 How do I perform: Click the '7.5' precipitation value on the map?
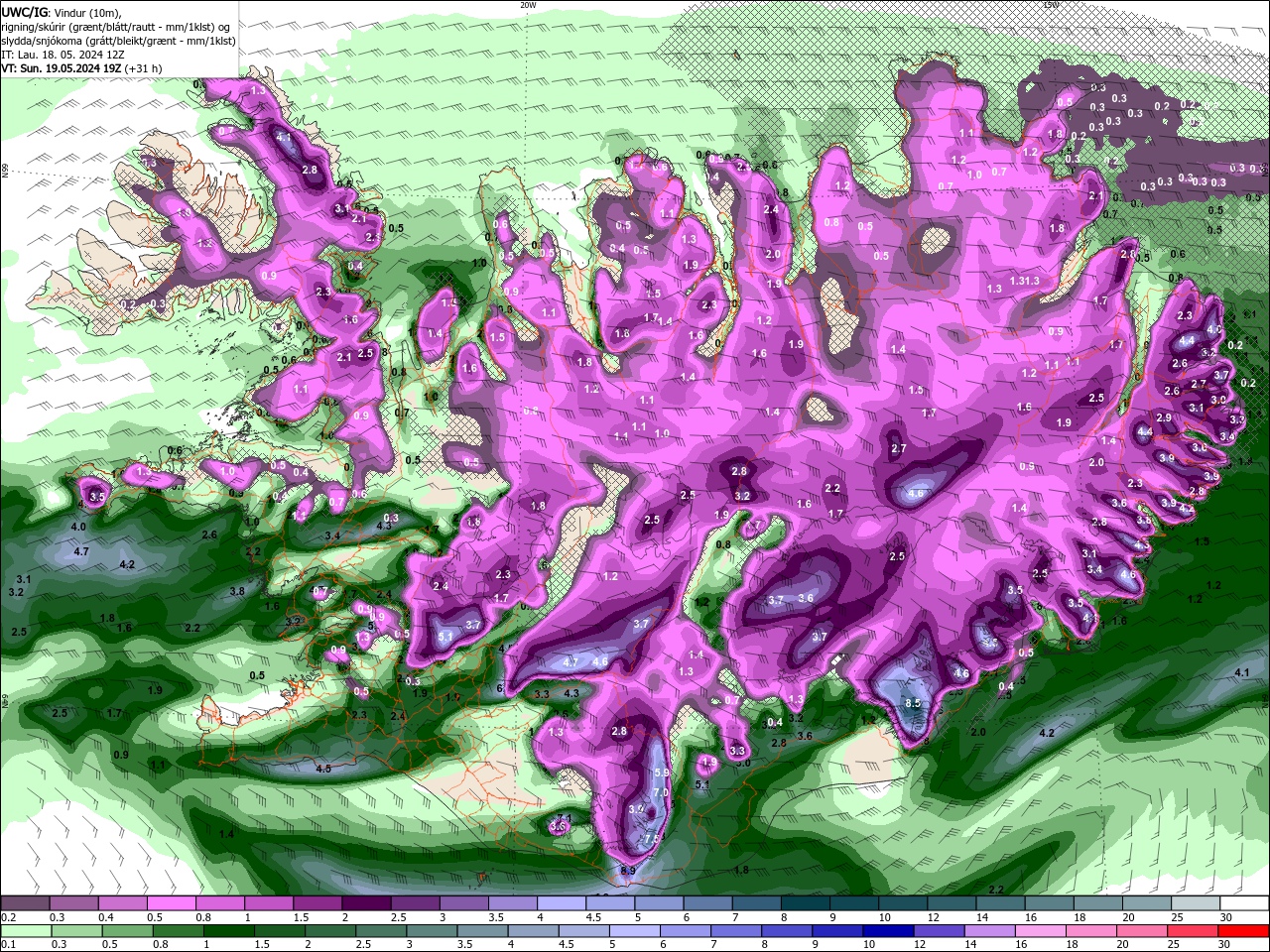652,839
